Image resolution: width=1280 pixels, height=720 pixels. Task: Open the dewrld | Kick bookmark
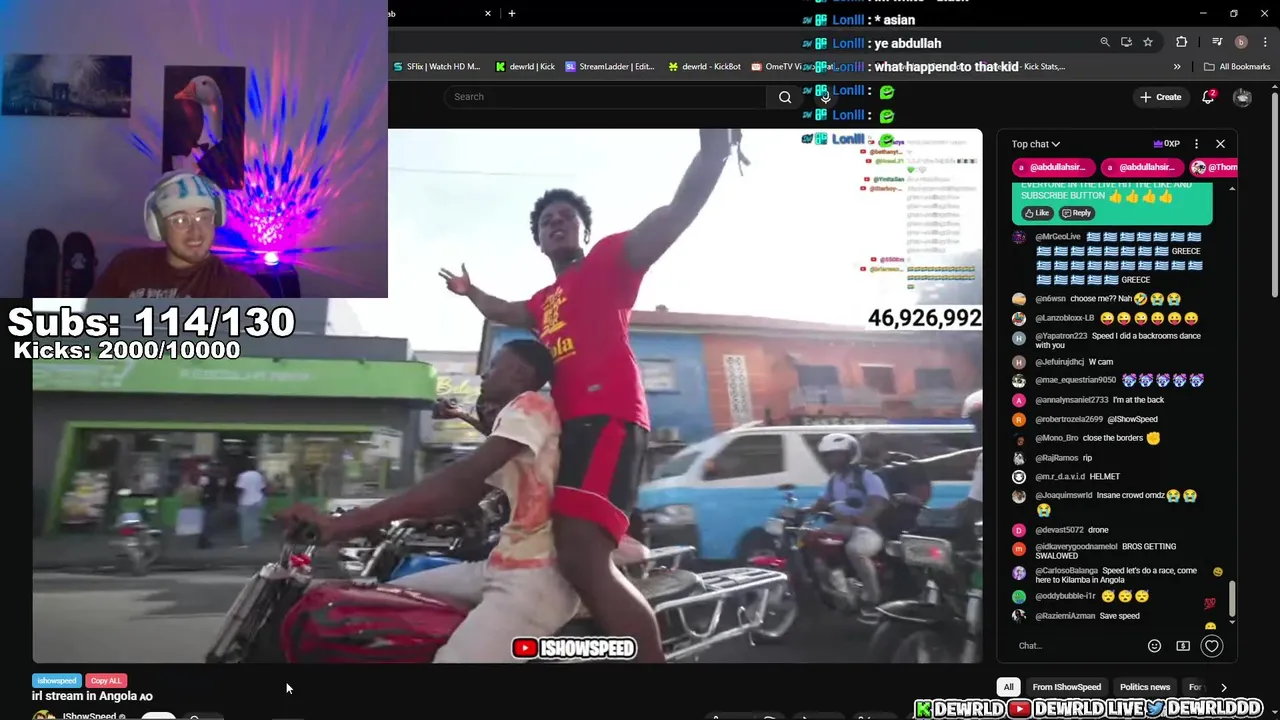click(525, 67)
